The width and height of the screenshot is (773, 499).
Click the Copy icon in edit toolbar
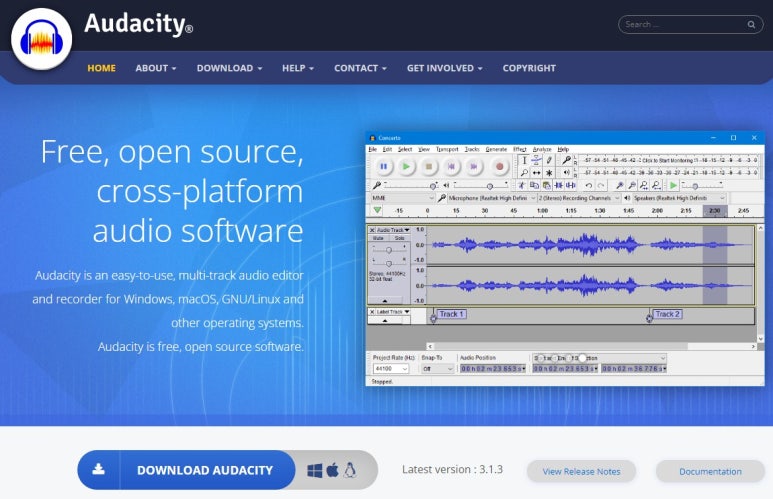tap(534, 185)
